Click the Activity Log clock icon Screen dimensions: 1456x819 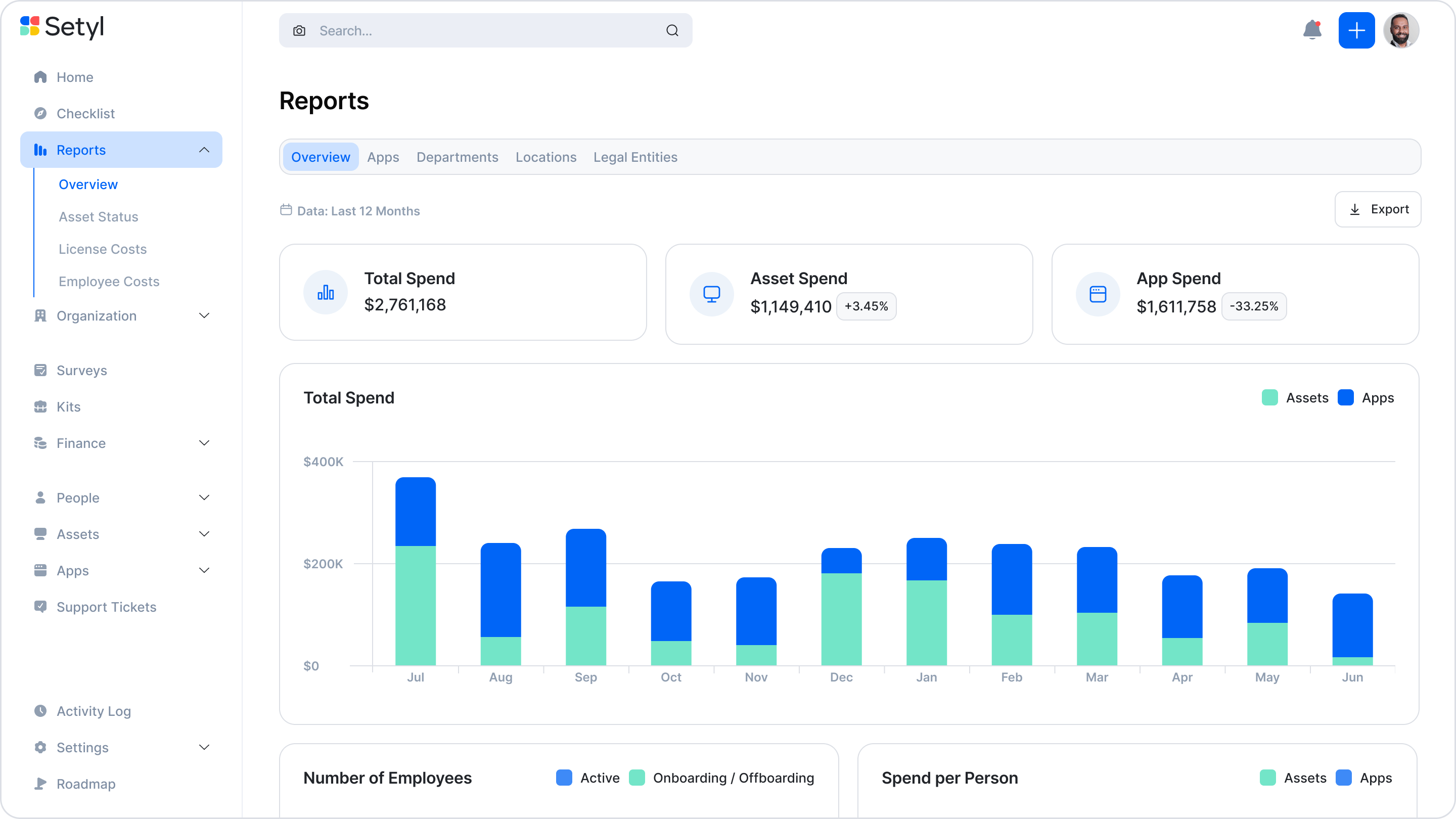click(x=40, y=711)
